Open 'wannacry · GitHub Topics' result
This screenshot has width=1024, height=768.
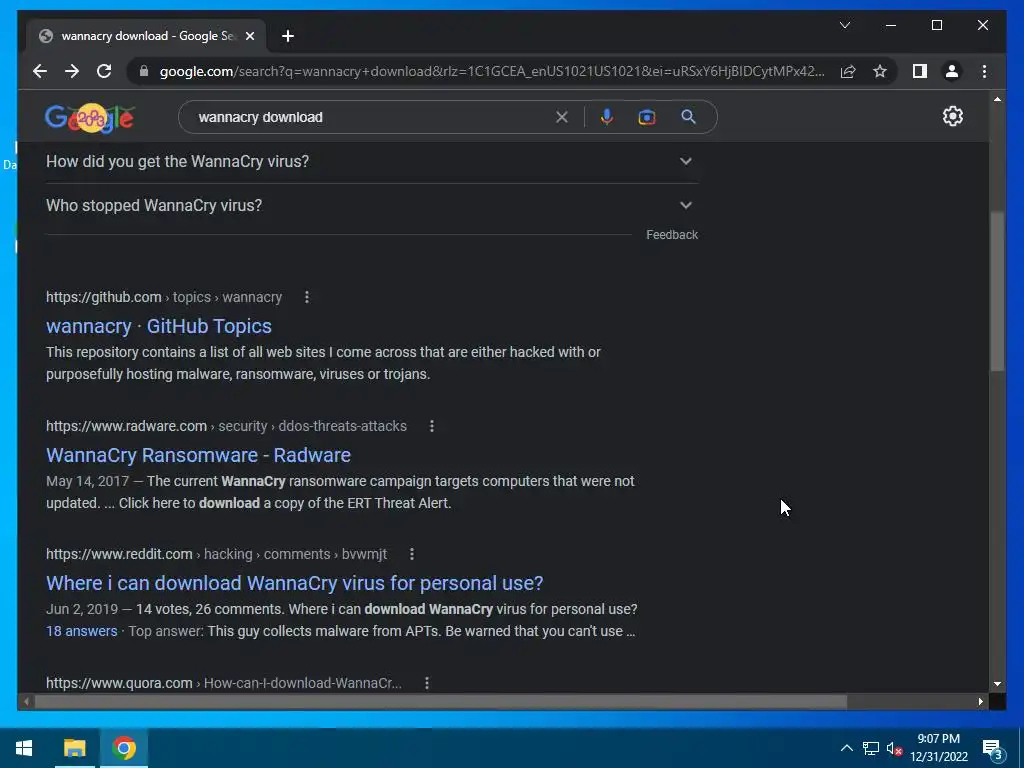159,326
